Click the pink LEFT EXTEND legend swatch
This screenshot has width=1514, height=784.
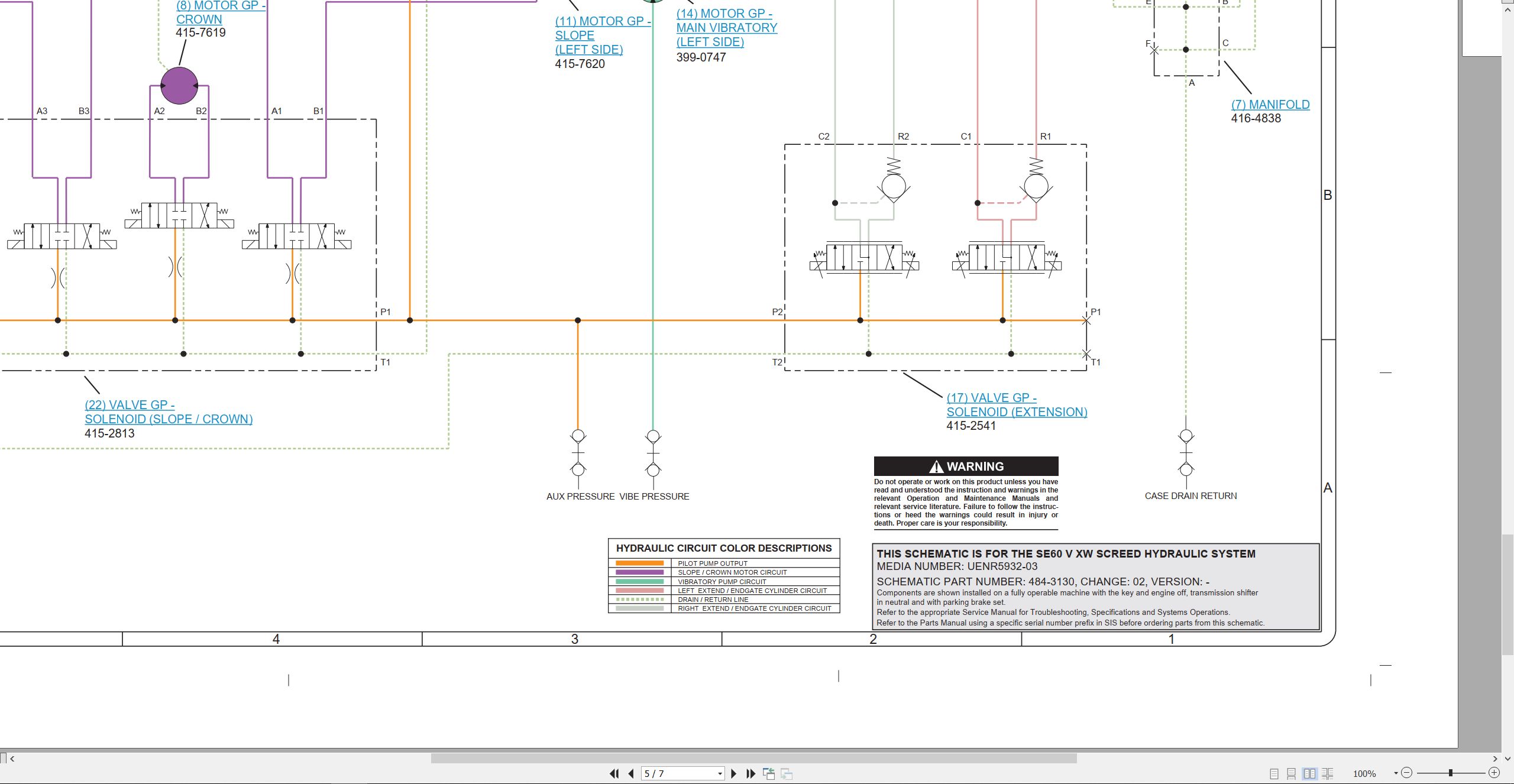pyautogui.click(x=639, y=591)
